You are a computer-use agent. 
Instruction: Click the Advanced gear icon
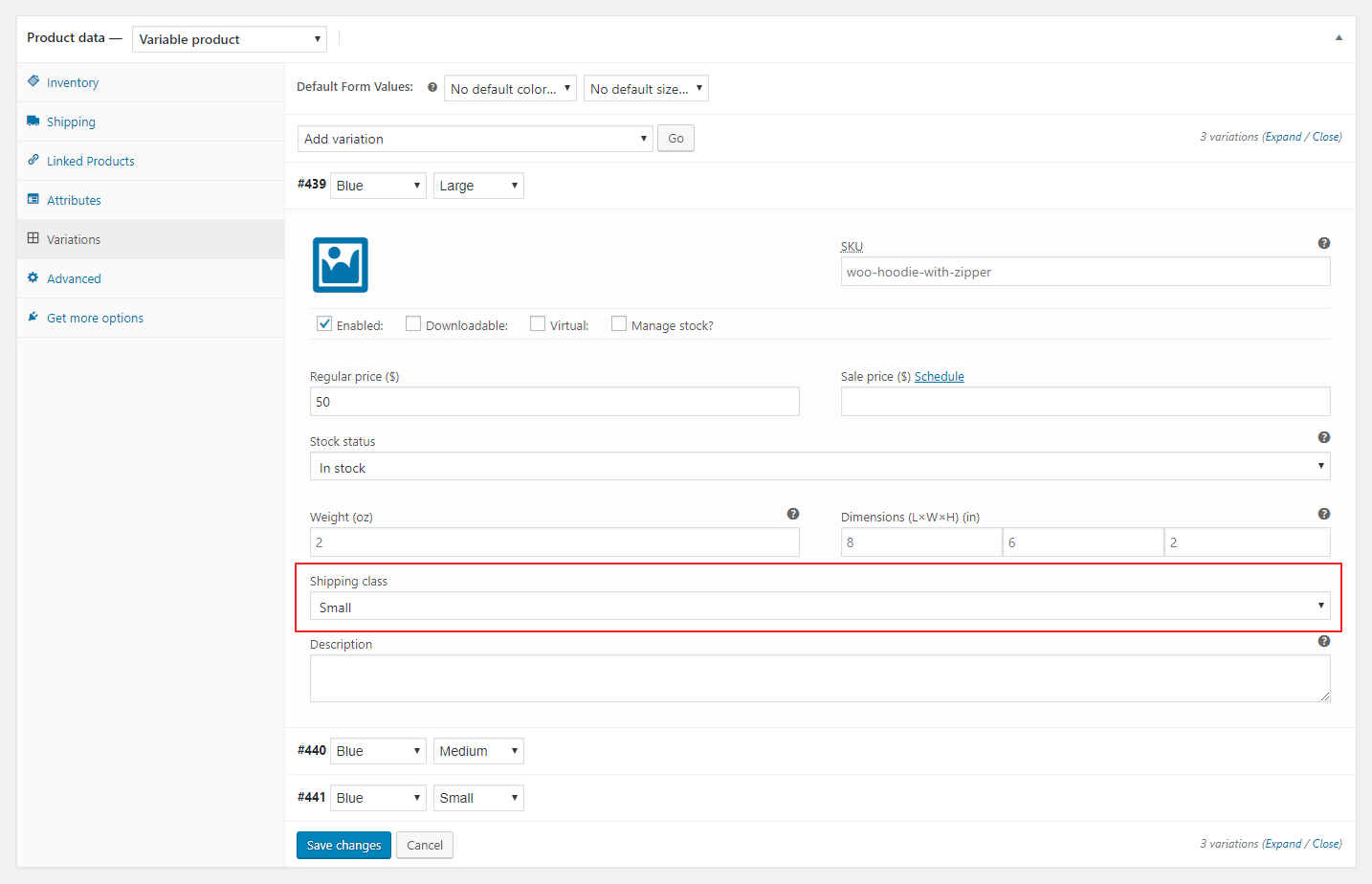(34, 277)
